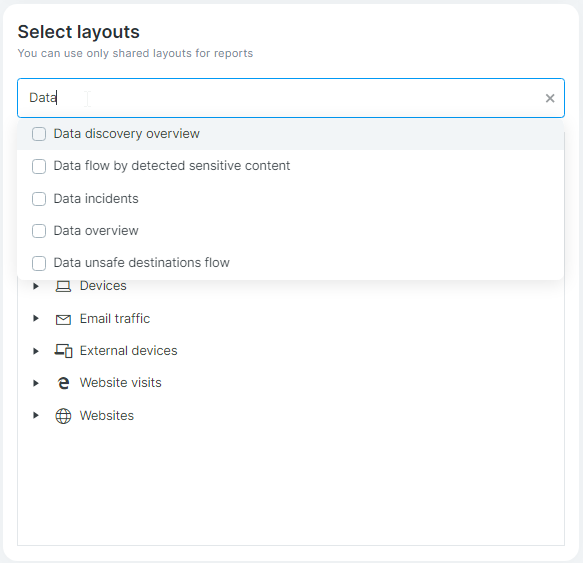Check the Data unsafe destinations flow checkbox
Image resolution: width=583 pixels, height=563 pixels.
point(39,263)
